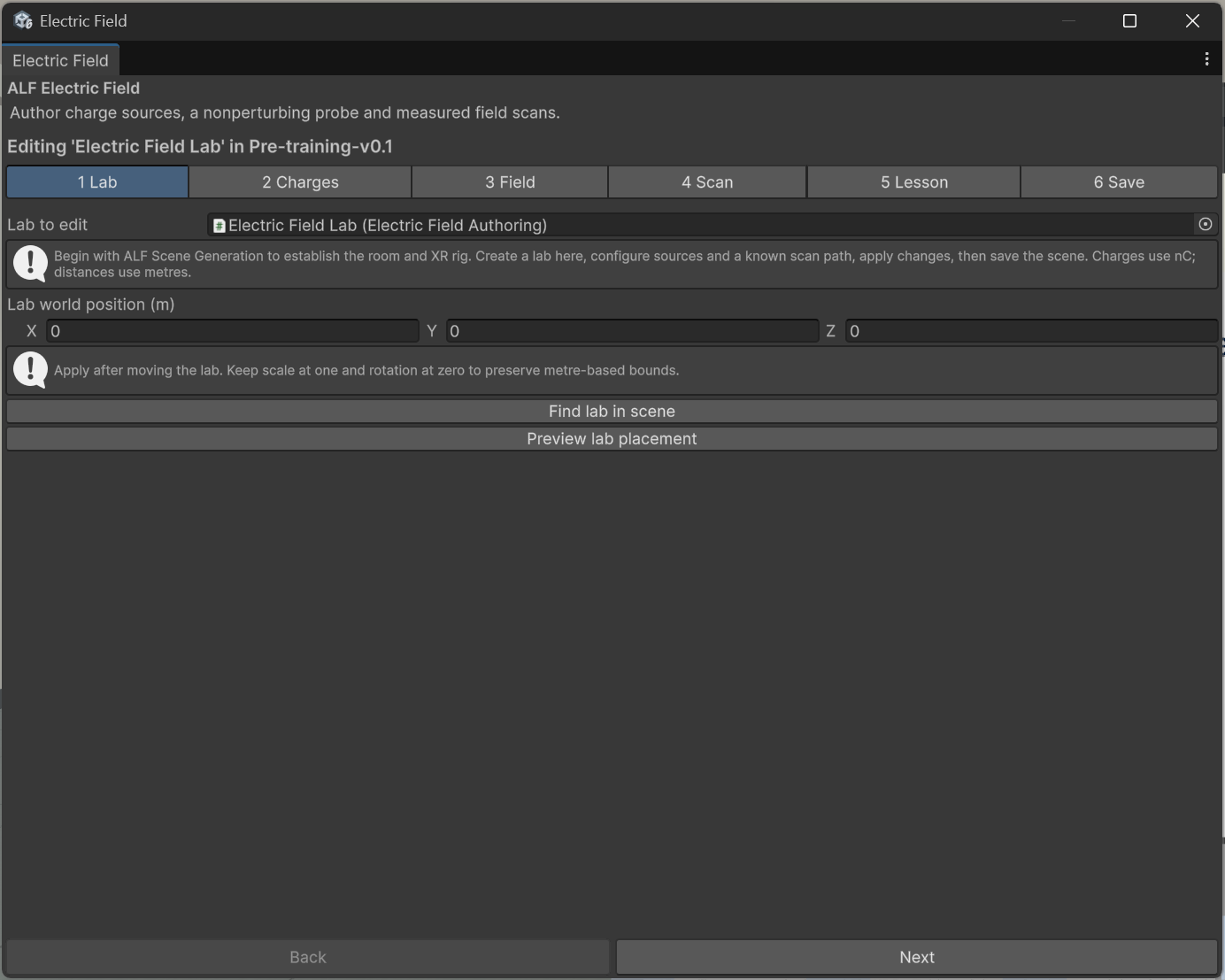Focus the X position input field
The height and width of the screenshot is (980, 1225).
pyautogui.click(x=232, y=331)
